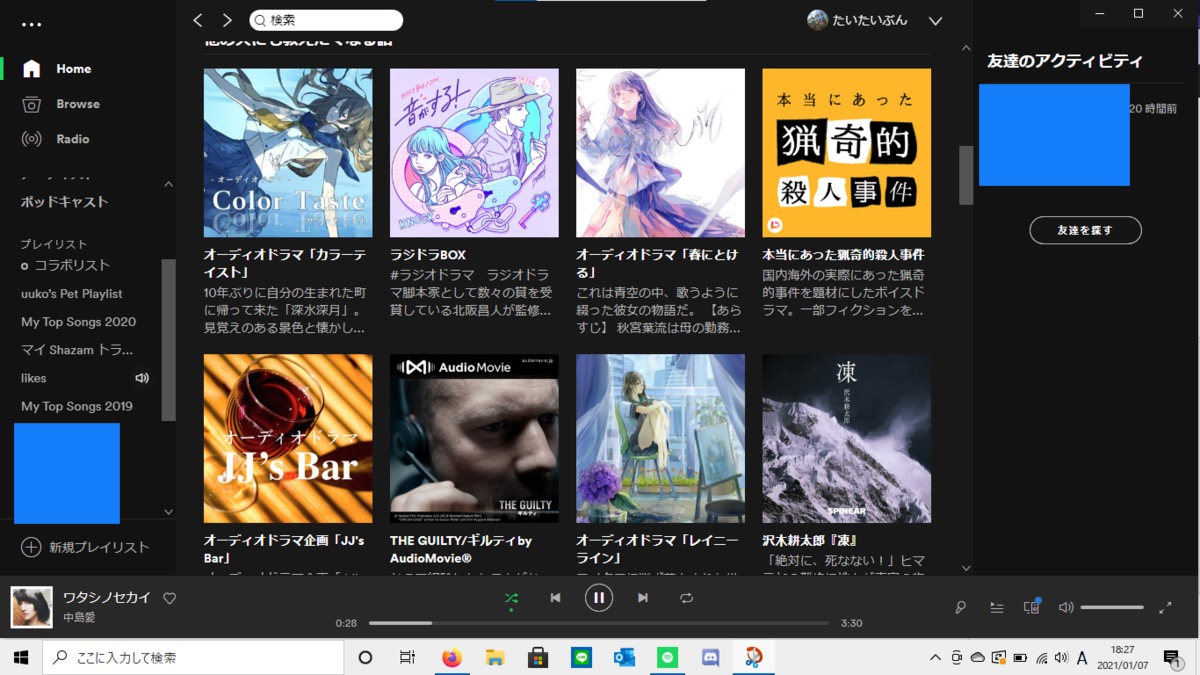Open マイ Shazam トラ... playlist

pos(77,350)
